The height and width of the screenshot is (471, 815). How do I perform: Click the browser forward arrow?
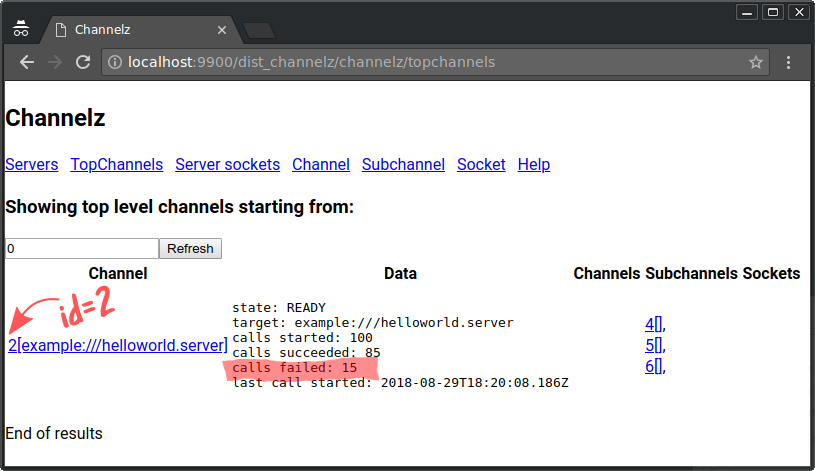pos(55,62)
